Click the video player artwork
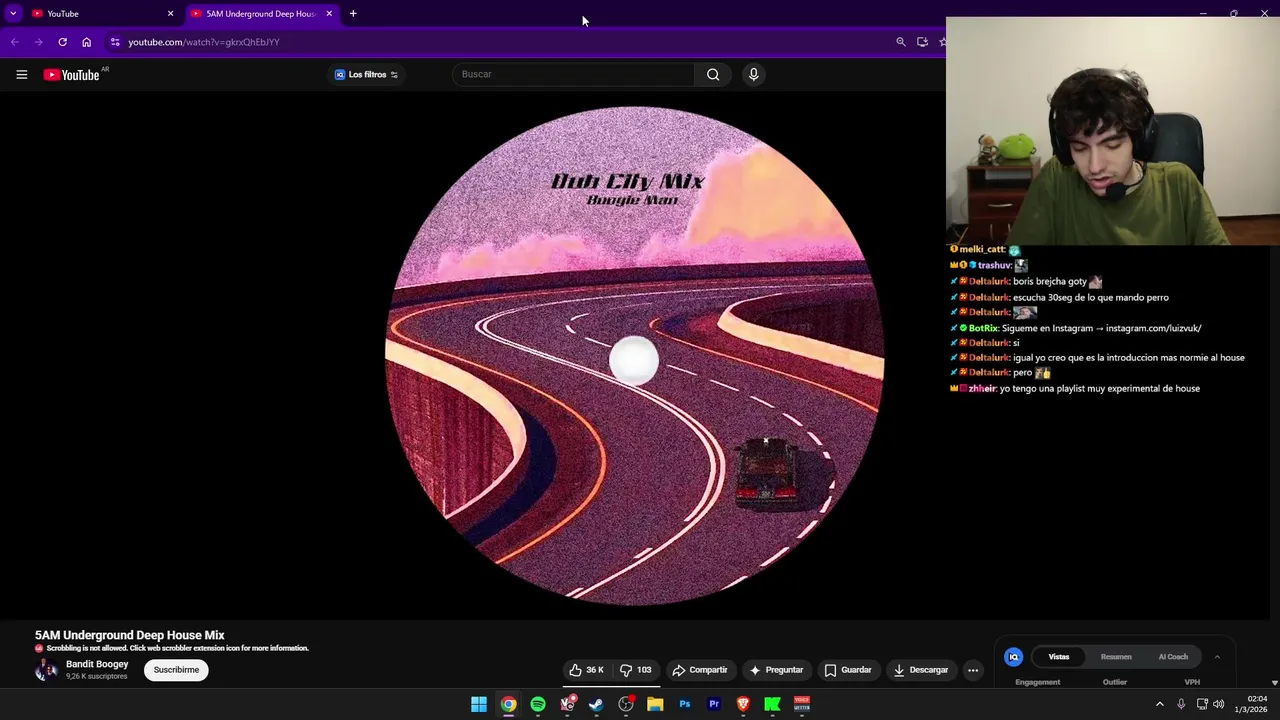The width and height of the screenshot is (1280, 720). click(x=634, y=355)
